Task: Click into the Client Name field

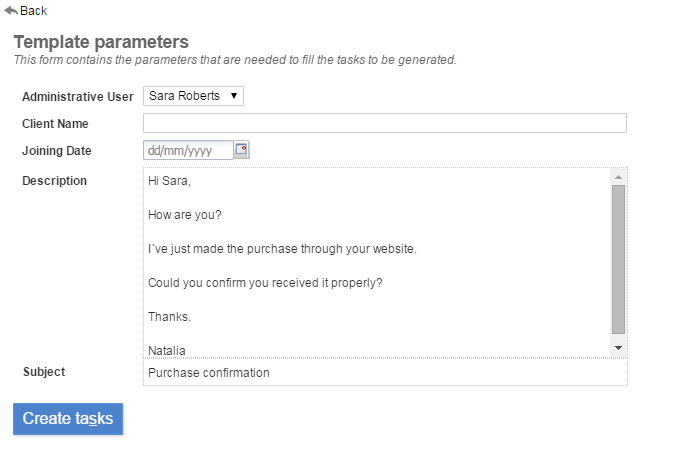Action: pyautogui.click(x=385, y=123)
